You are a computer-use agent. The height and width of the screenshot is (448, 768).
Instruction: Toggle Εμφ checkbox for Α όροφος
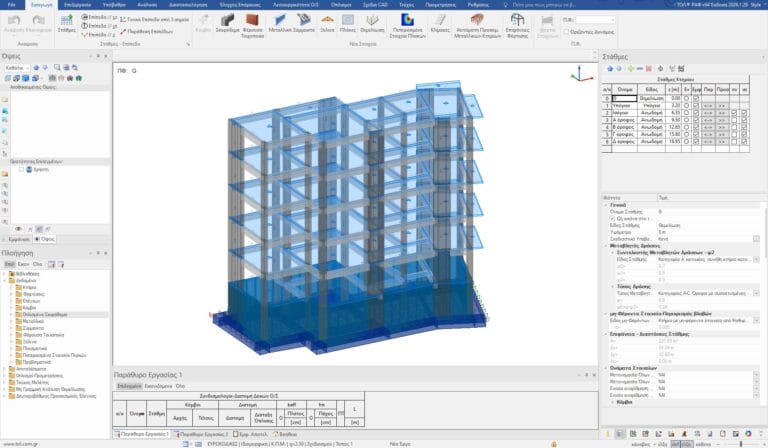(x=696, y=120)
